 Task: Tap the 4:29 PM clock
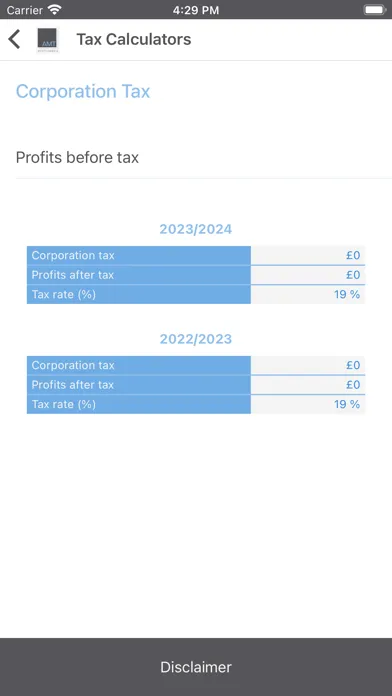(196, 10)
